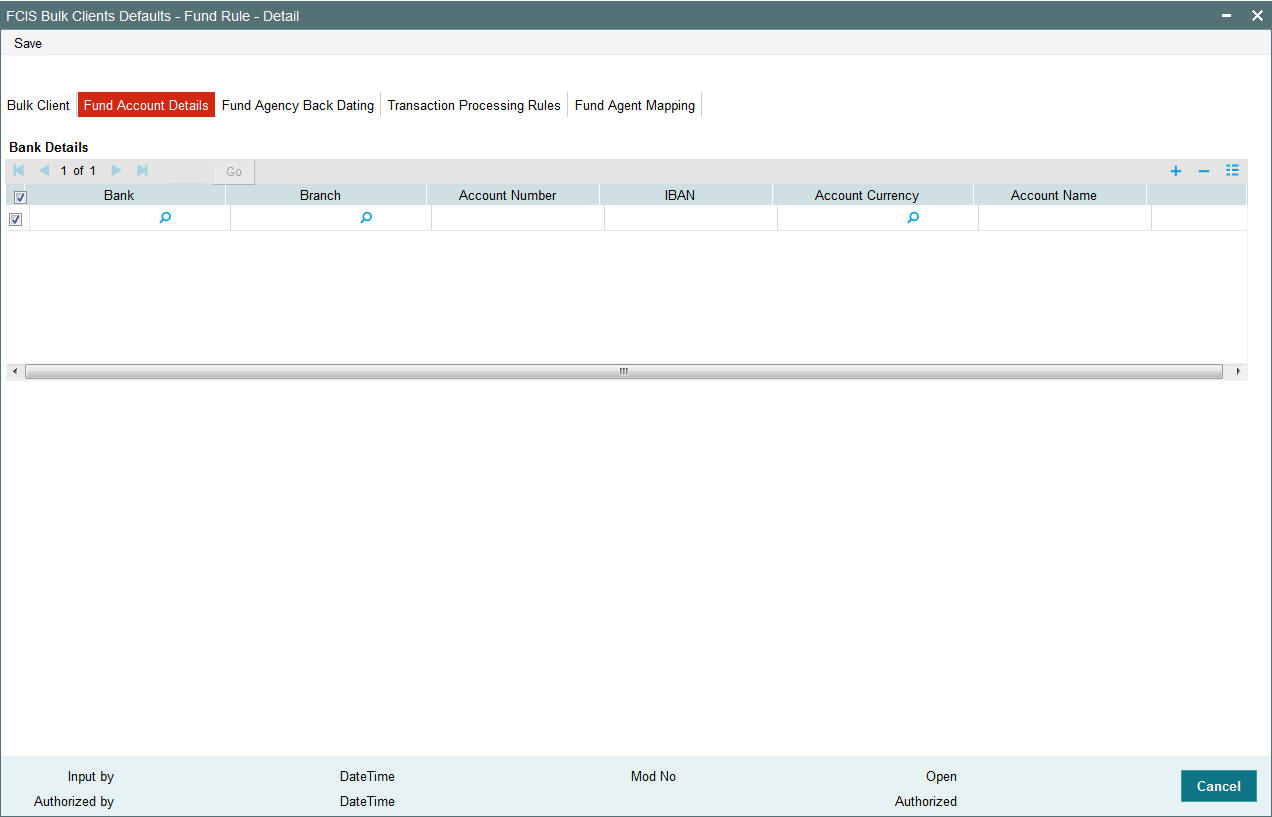Click the Bank column header

pyautogui.click(x=119, y=195)
